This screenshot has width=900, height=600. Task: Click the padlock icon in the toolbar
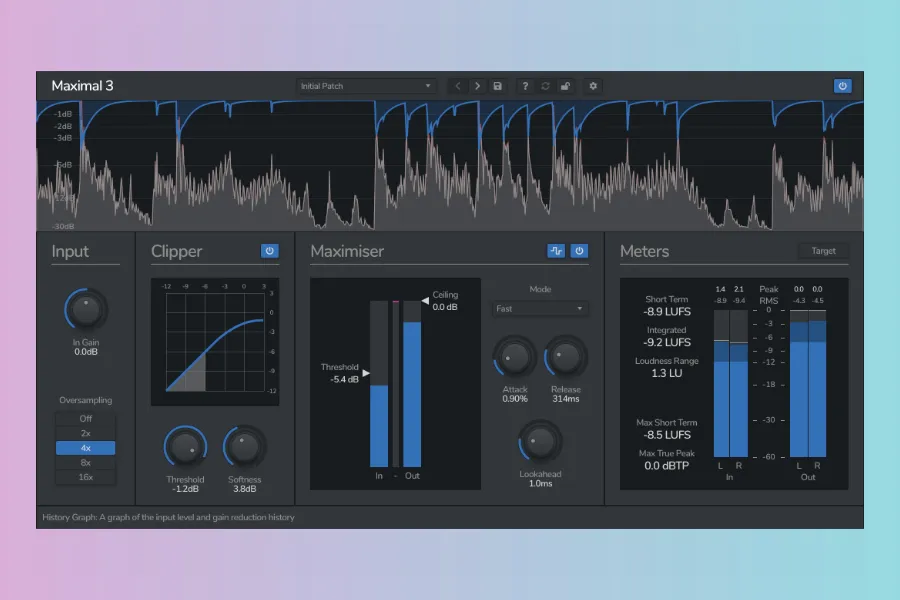(x=565, y=86)
